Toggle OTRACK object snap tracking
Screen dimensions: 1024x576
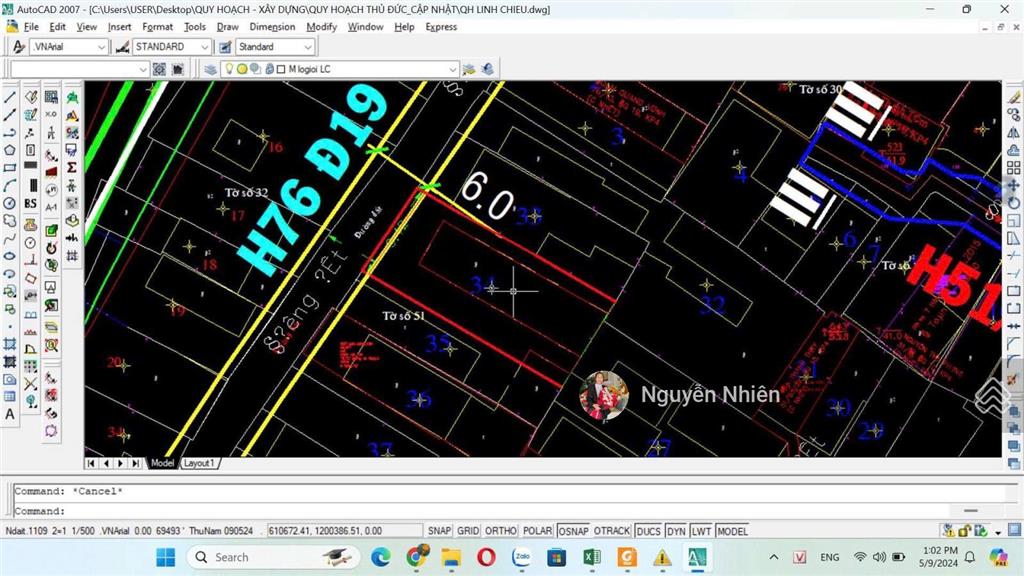(x=612, y=531)
